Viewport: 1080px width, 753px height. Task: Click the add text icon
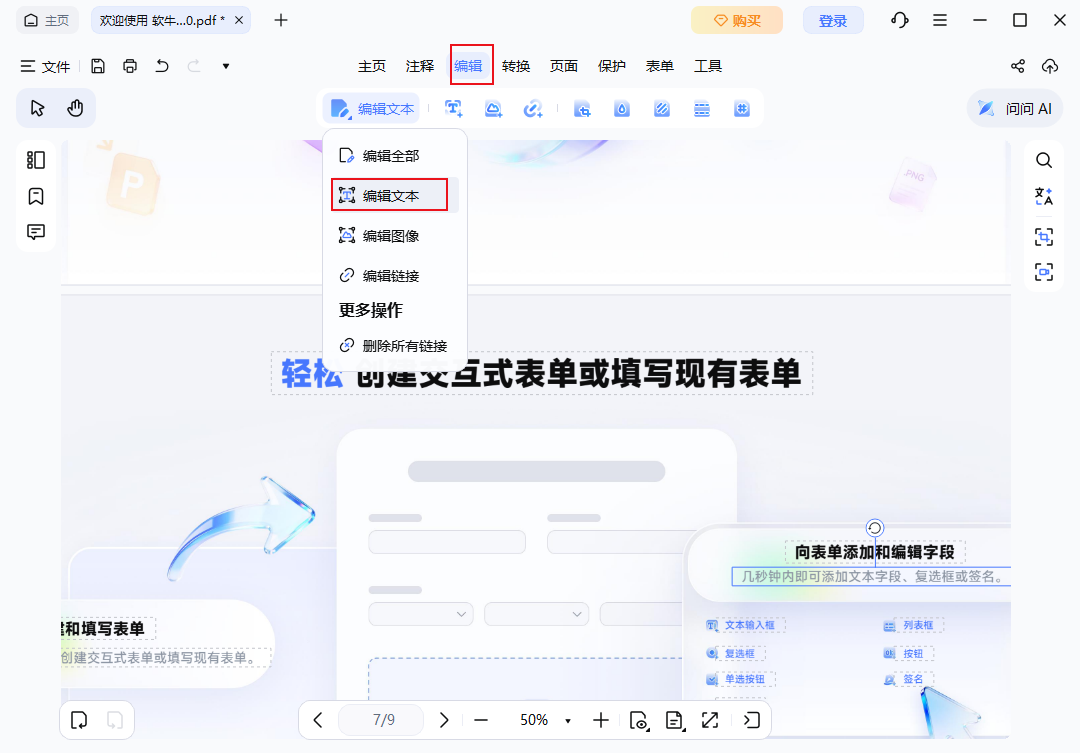(453, 109)
